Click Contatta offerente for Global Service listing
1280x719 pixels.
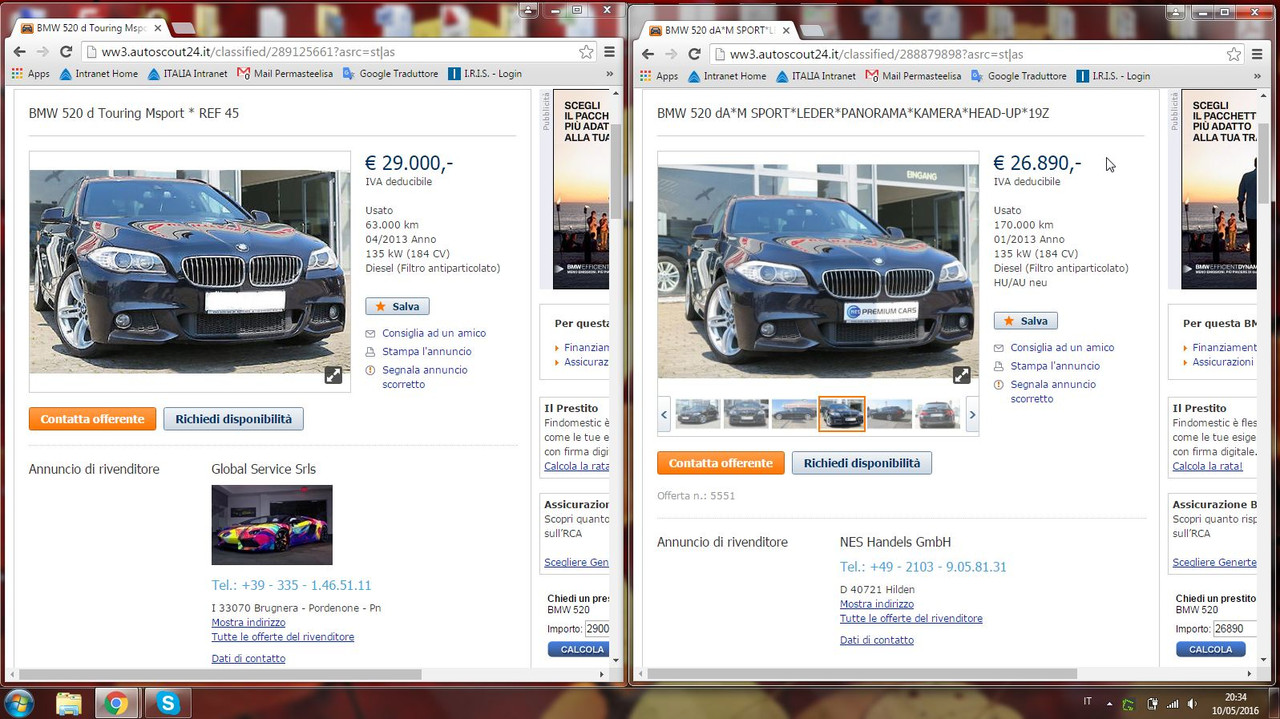[x=92, y=419]
